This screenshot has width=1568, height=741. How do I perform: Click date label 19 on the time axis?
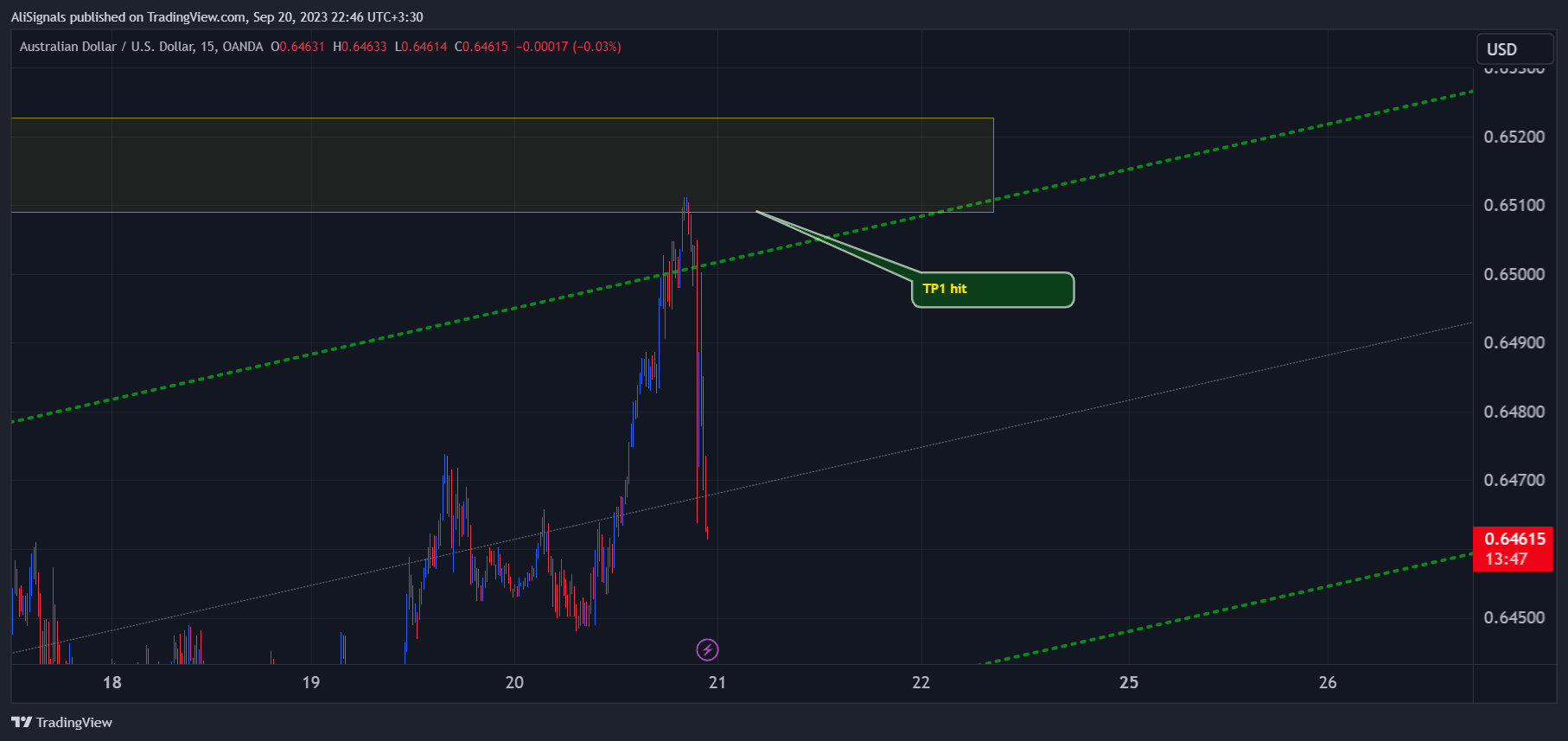(x=311, y=682)
